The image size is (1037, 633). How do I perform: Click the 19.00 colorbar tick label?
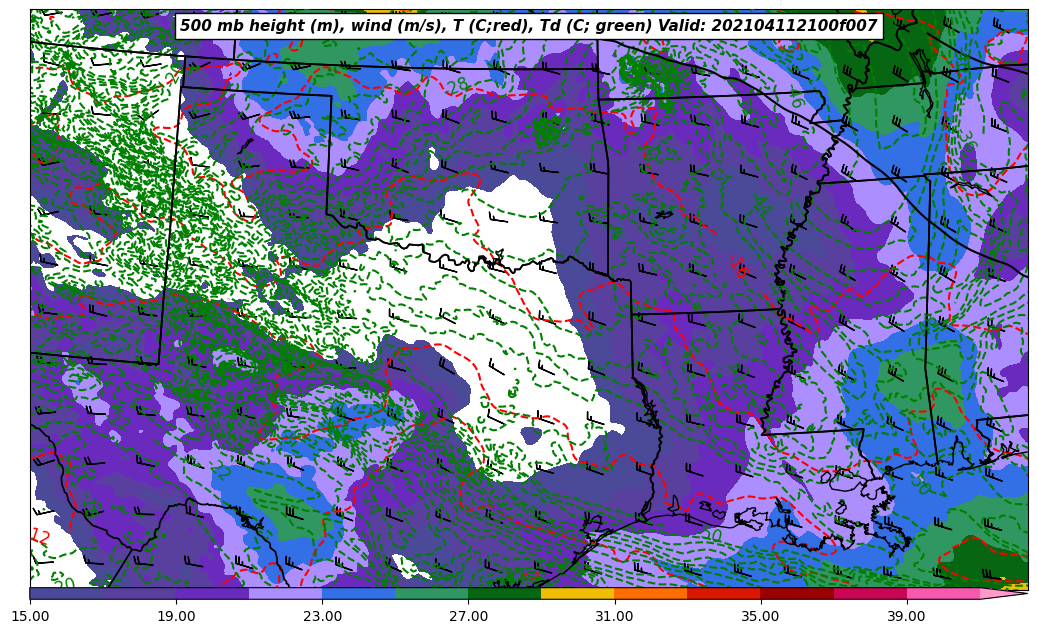(x=176, y=616)
